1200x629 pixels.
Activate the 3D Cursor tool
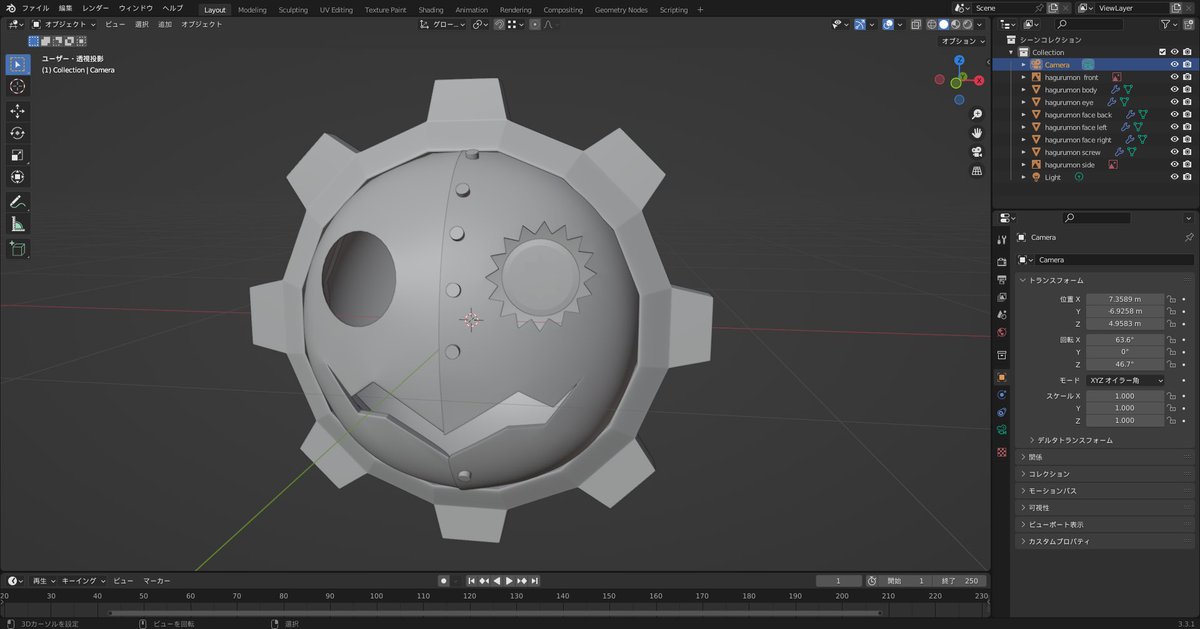pyautogui.click(x=18, y=87)
